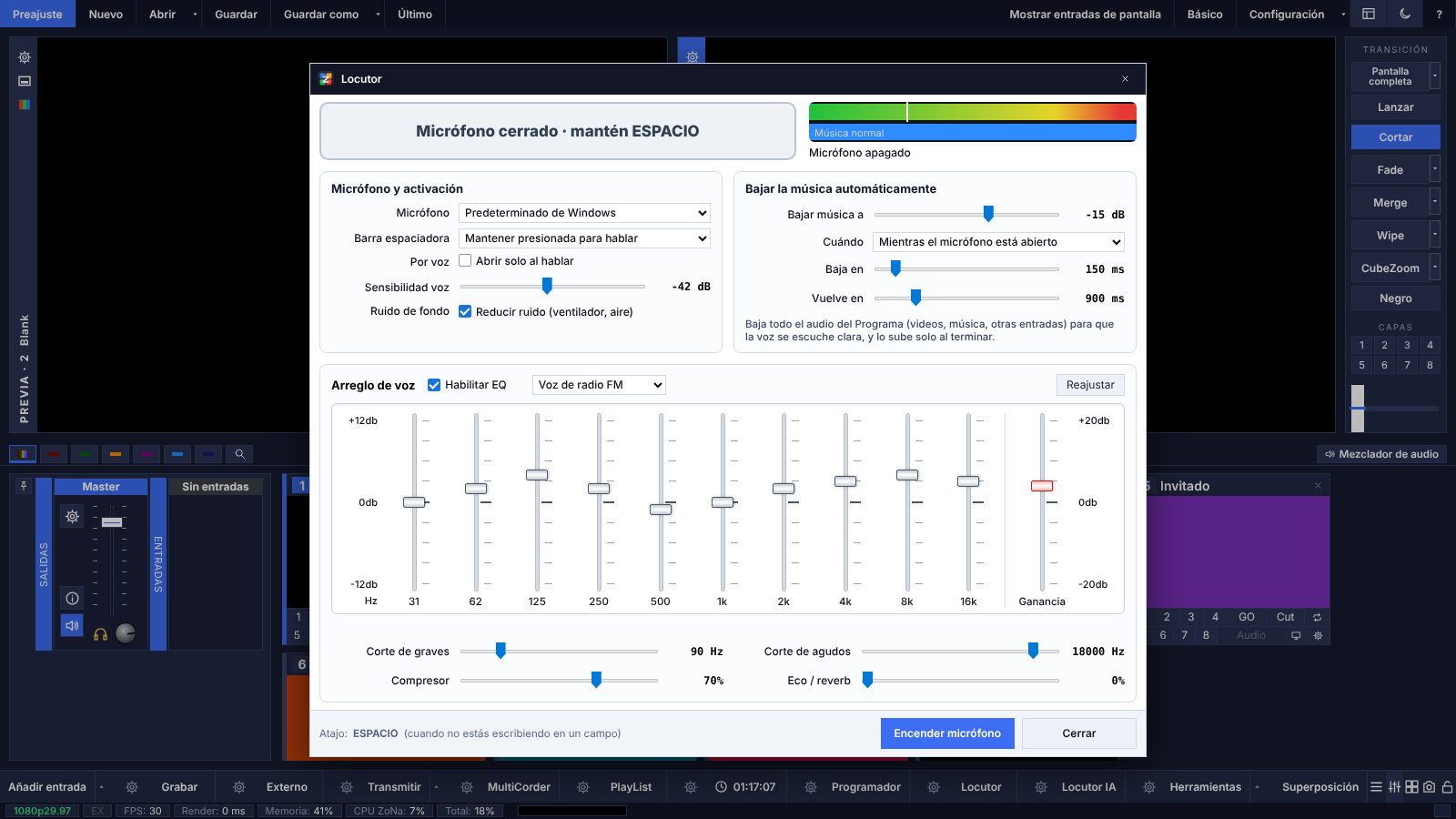Screen dimensions: 1456x819
Task: Click Cortar transition button
Action: coord(1395,137)
